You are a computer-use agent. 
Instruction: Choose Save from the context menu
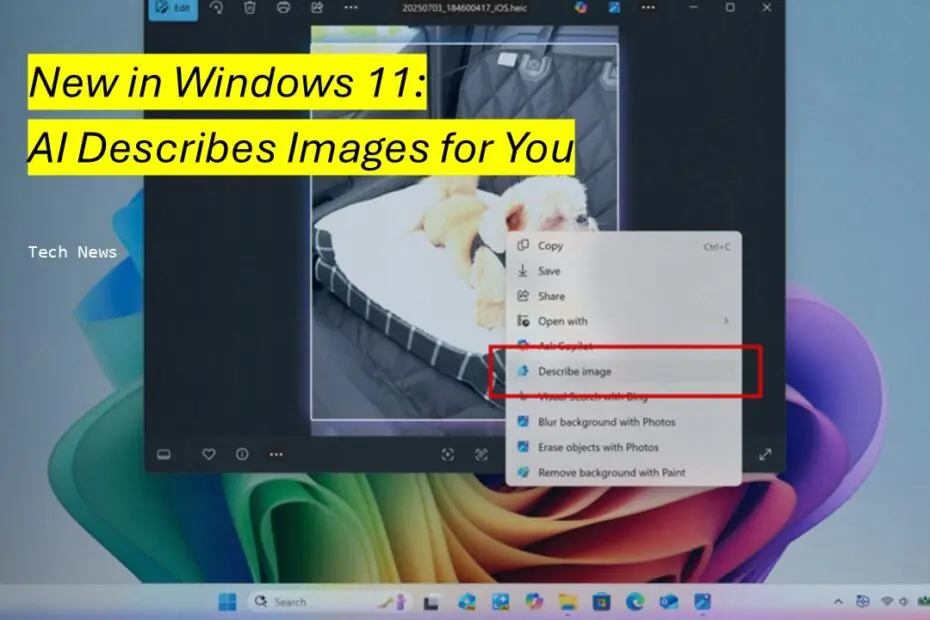[623, 271]
